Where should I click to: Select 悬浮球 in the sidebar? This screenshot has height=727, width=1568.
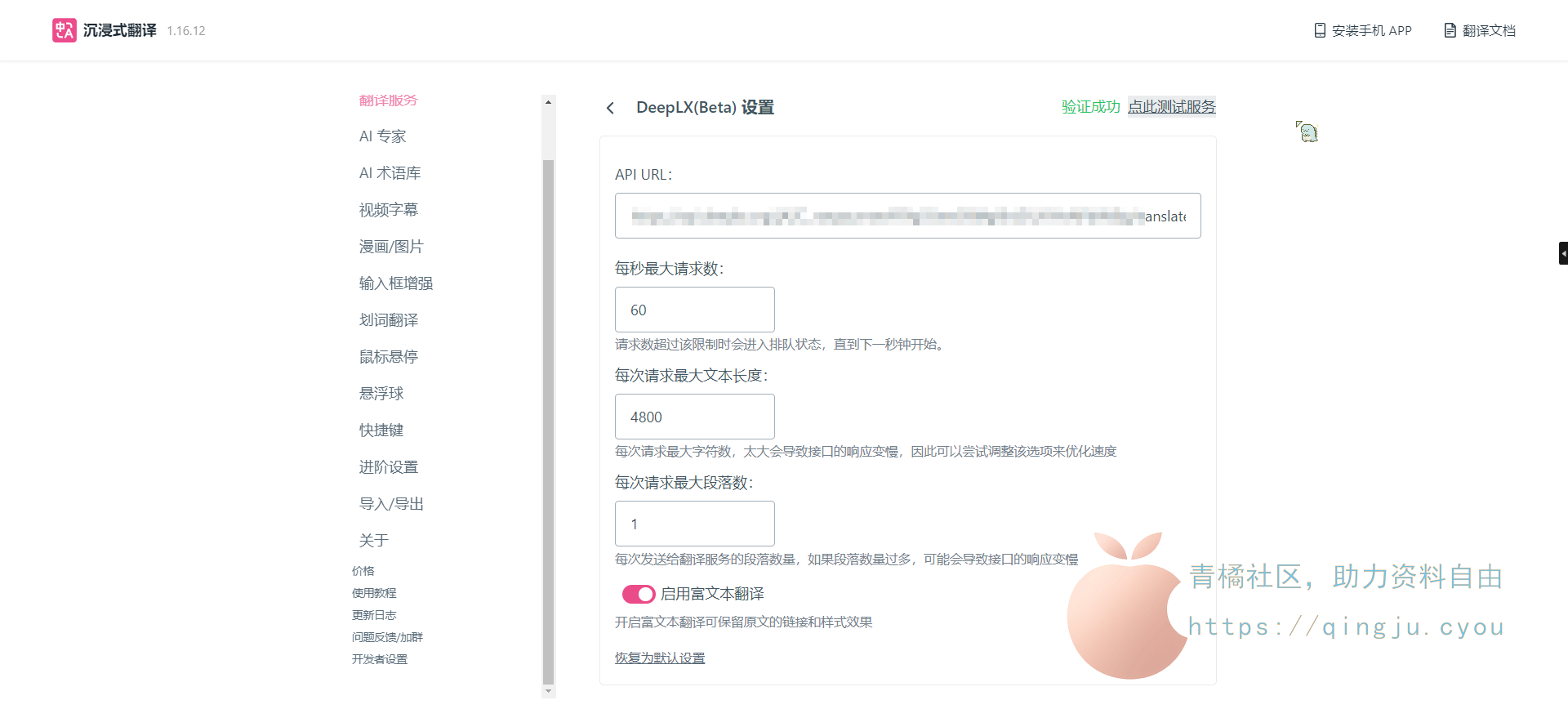pyautogui.click(x=381, y=394)
